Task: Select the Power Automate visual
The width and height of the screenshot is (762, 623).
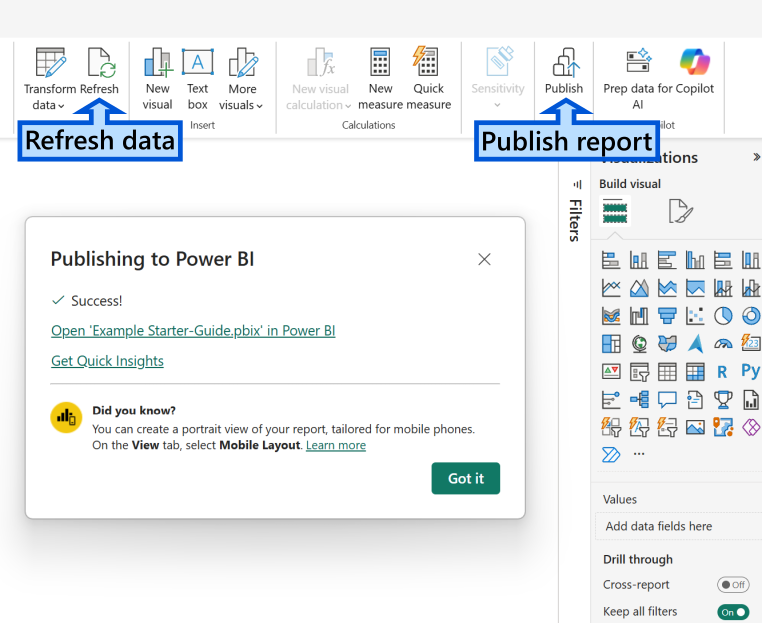Action: coord(611,455)
